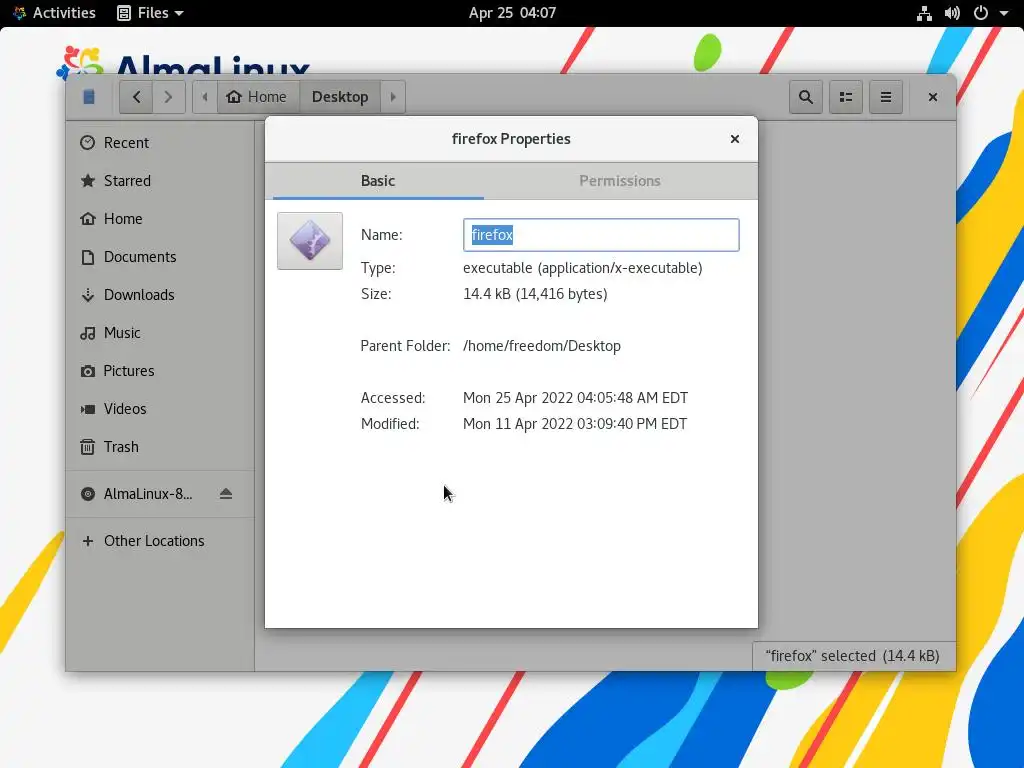Click the Type value executable text

pos(583,268)
